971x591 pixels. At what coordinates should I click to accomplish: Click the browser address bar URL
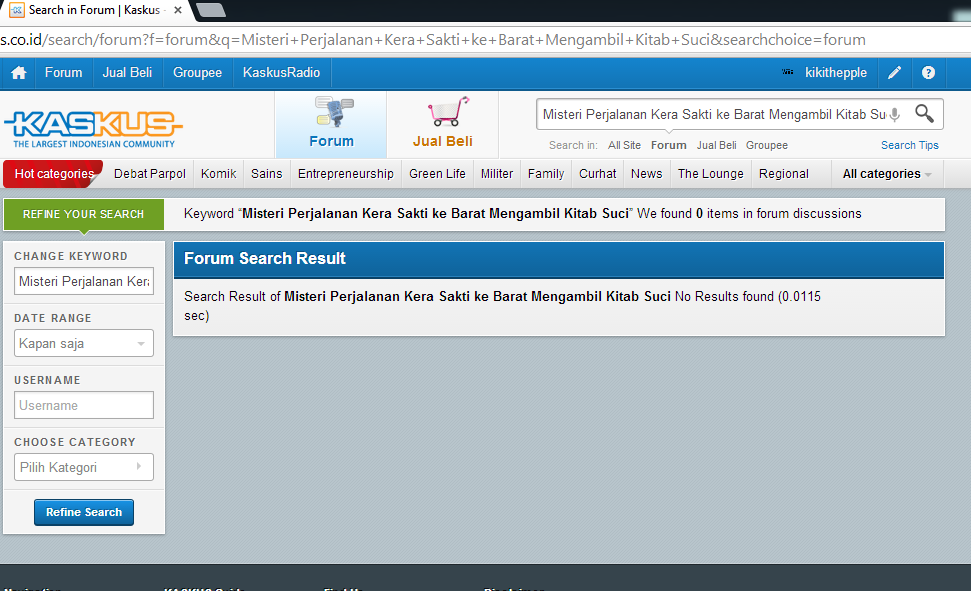[x=433, y=40]
